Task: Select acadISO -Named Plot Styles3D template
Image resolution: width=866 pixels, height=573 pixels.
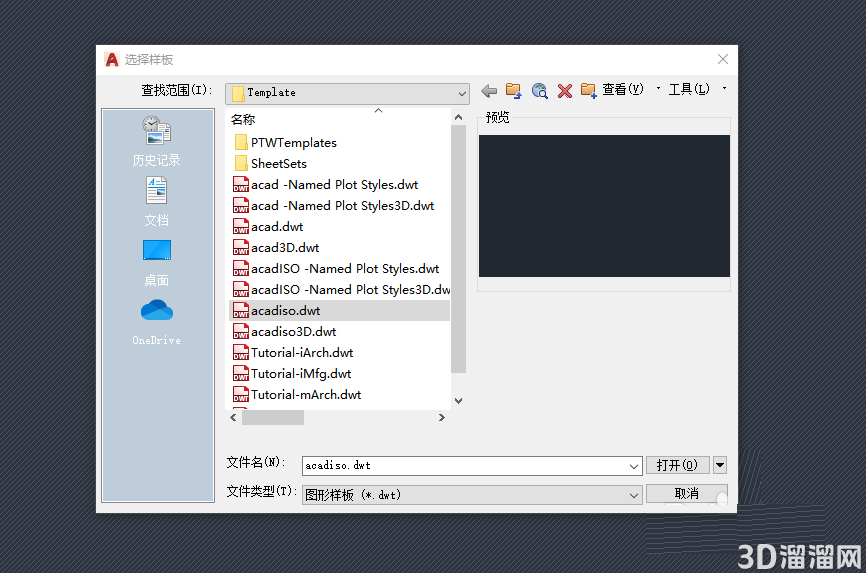Action: tap(350, 290)
